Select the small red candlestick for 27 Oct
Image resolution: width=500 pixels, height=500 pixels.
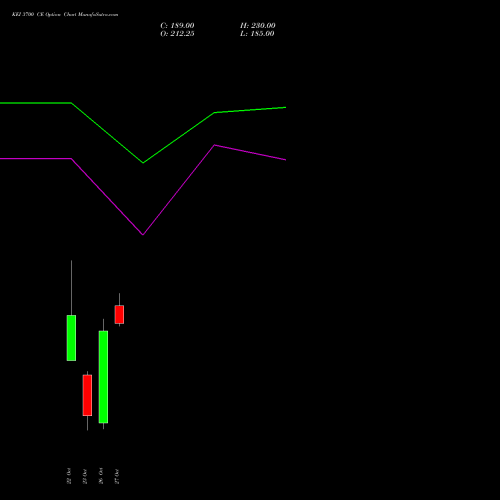(119, 314)
